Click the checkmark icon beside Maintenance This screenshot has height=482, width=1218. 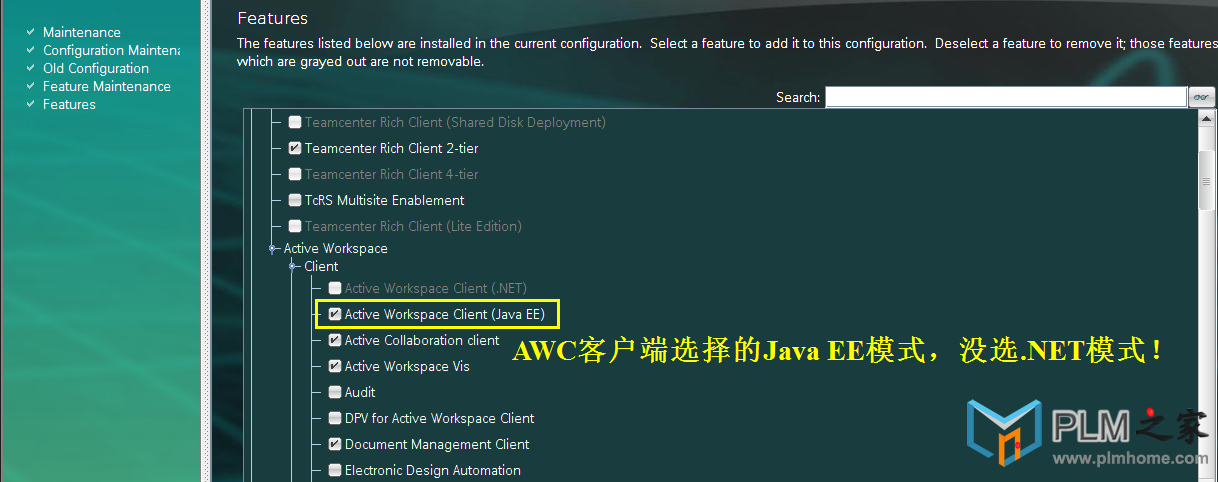pos(32,32)
